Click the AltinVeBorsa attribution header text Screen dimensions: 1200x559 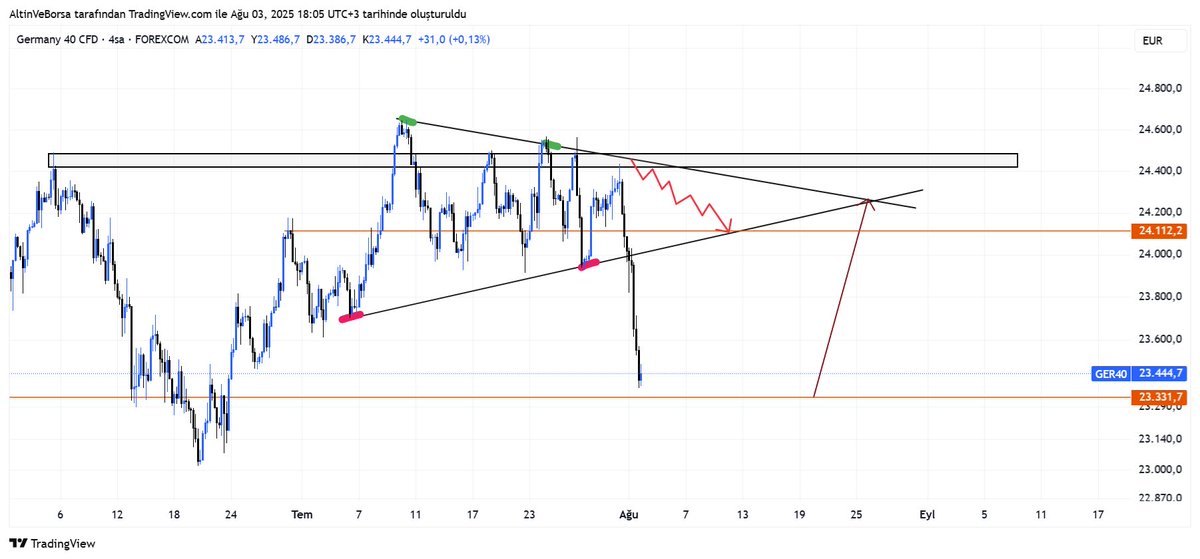(236, 13)
